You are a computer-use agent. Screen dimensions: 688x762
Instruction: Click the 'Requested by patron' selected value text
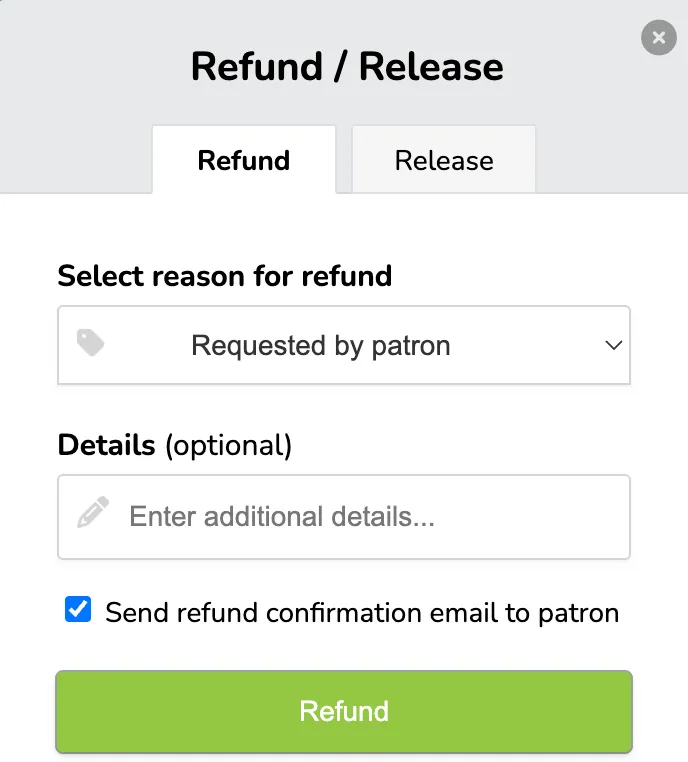[321, 346]
